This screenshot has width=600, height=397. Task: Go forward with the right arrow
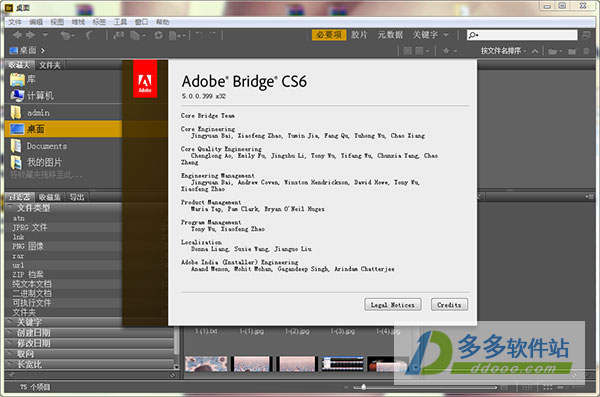[x=31, y=35]
